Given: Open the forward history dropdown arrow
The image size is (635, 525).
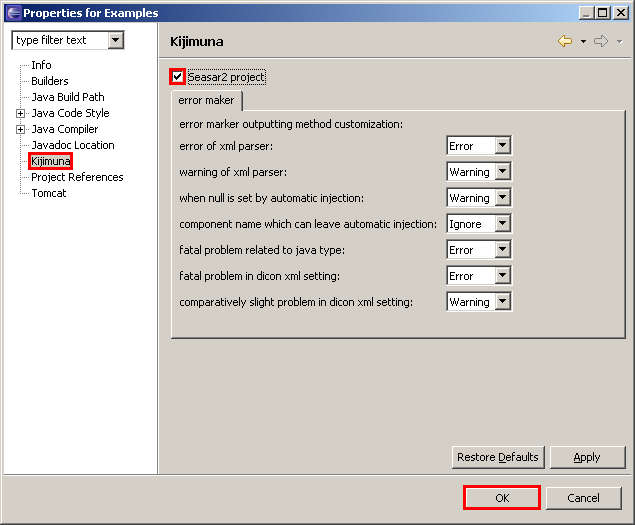Looking at the screenshot, I should pyautogui.click(x=619, y=42).
